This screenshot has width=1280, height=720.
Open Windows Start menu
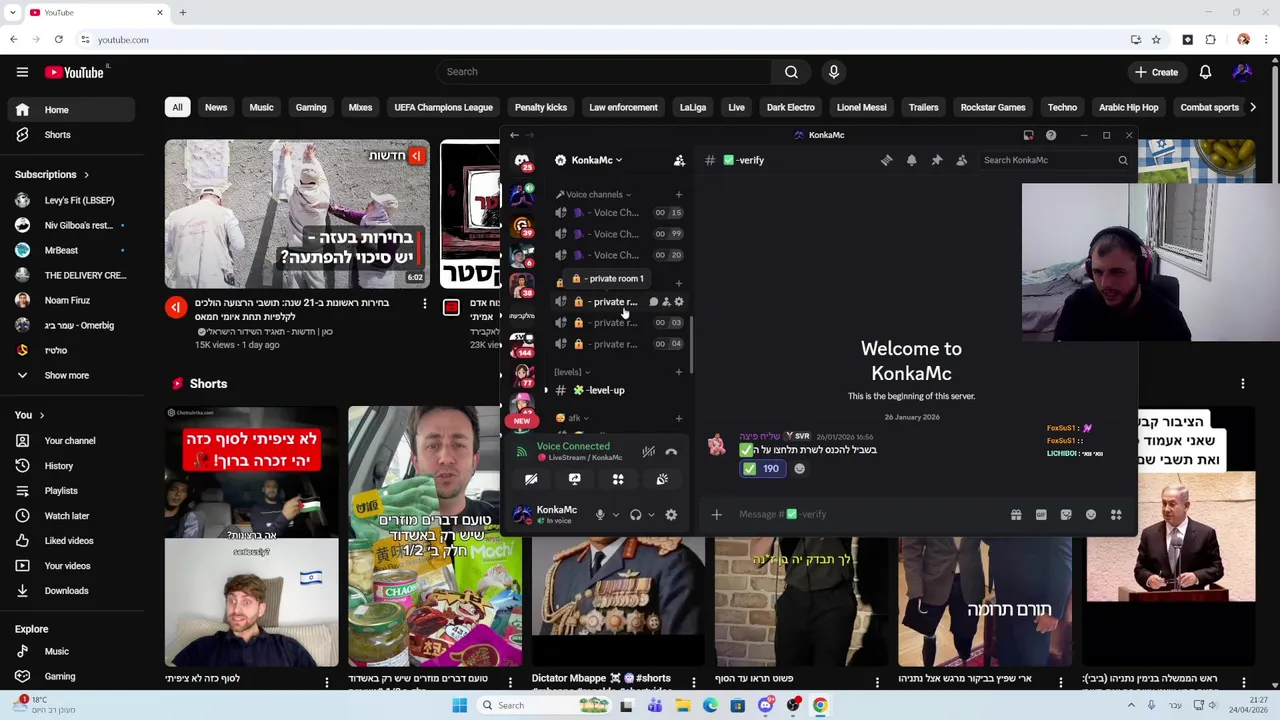tap(459, 705)
